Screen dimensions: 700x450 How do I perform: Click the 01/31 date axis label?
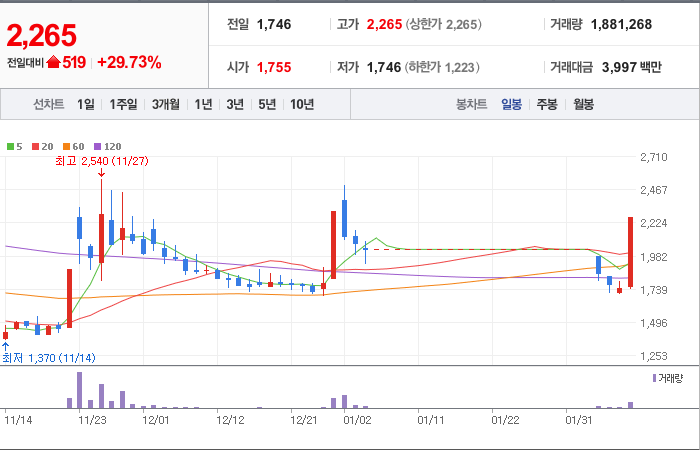tap(579, 421)
